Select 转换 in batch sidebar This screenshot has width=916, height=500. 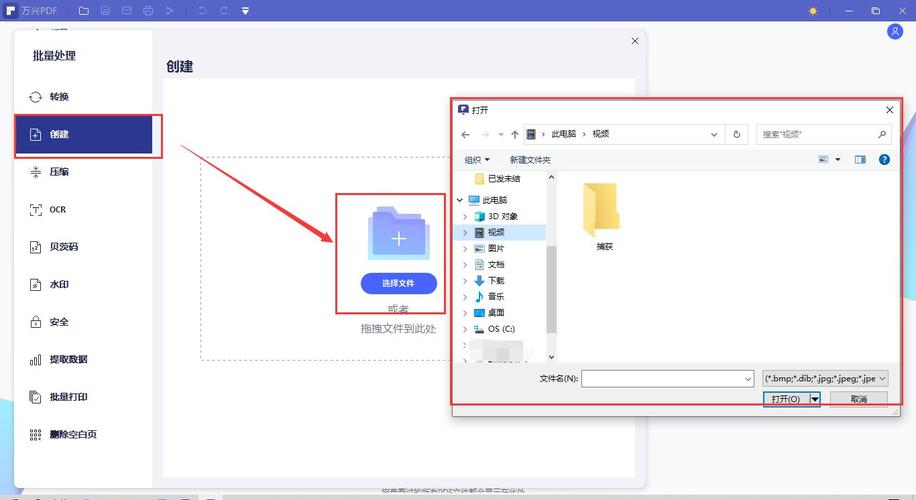coord(84,97)
